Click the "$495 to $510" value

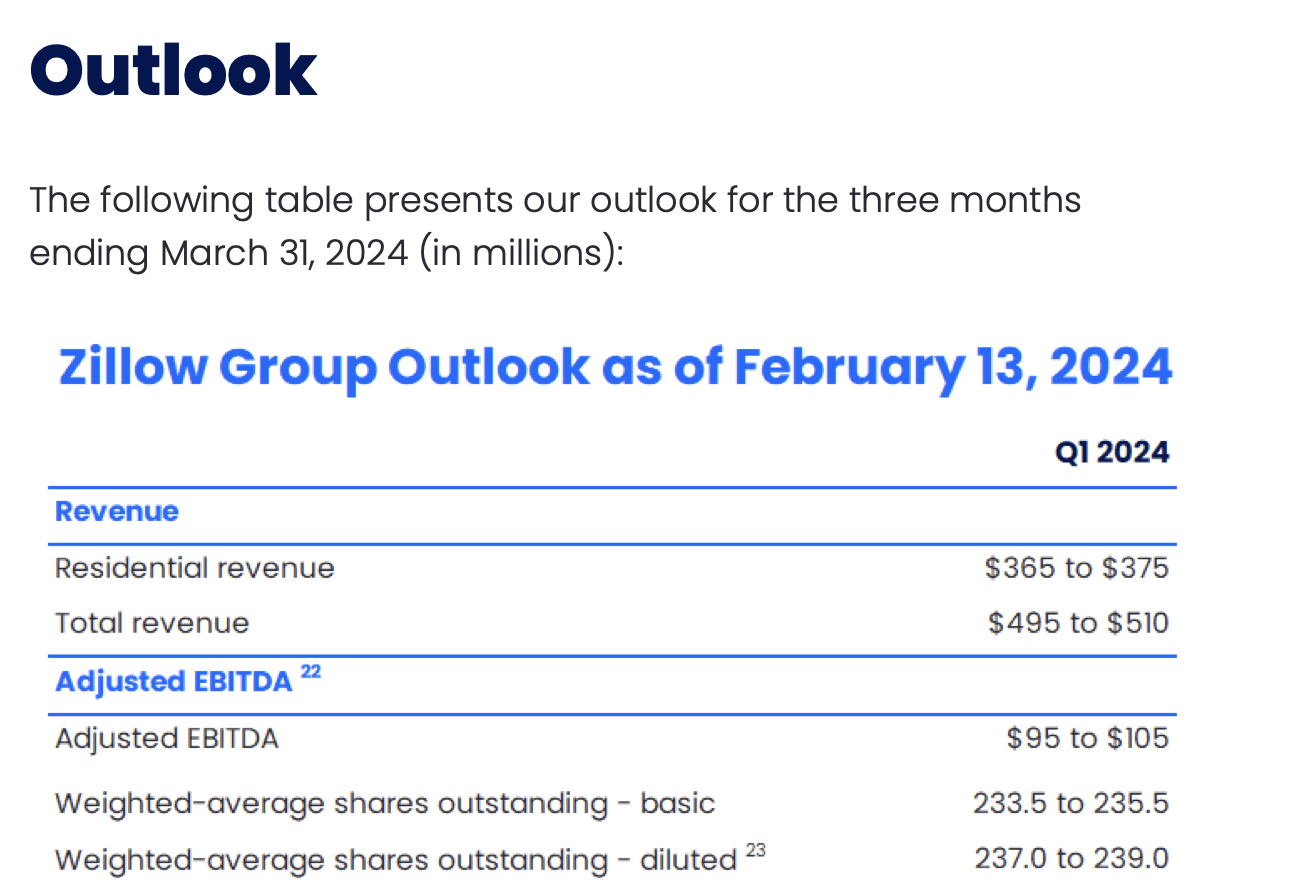pos(1078,623)
